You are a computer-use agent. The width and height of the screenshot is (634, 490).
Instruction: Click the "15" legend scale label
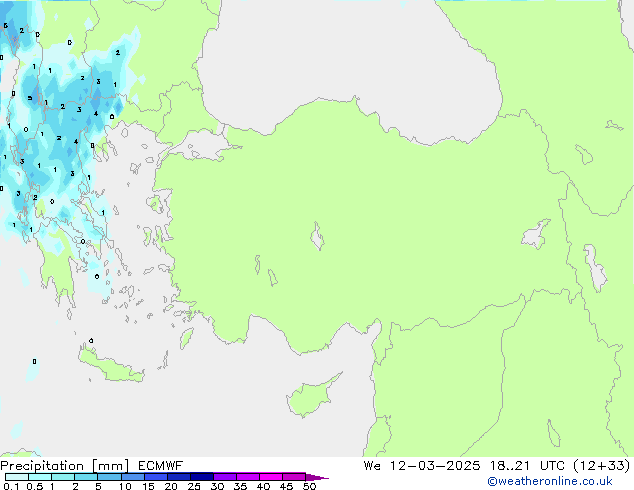(x=148, y=486)
